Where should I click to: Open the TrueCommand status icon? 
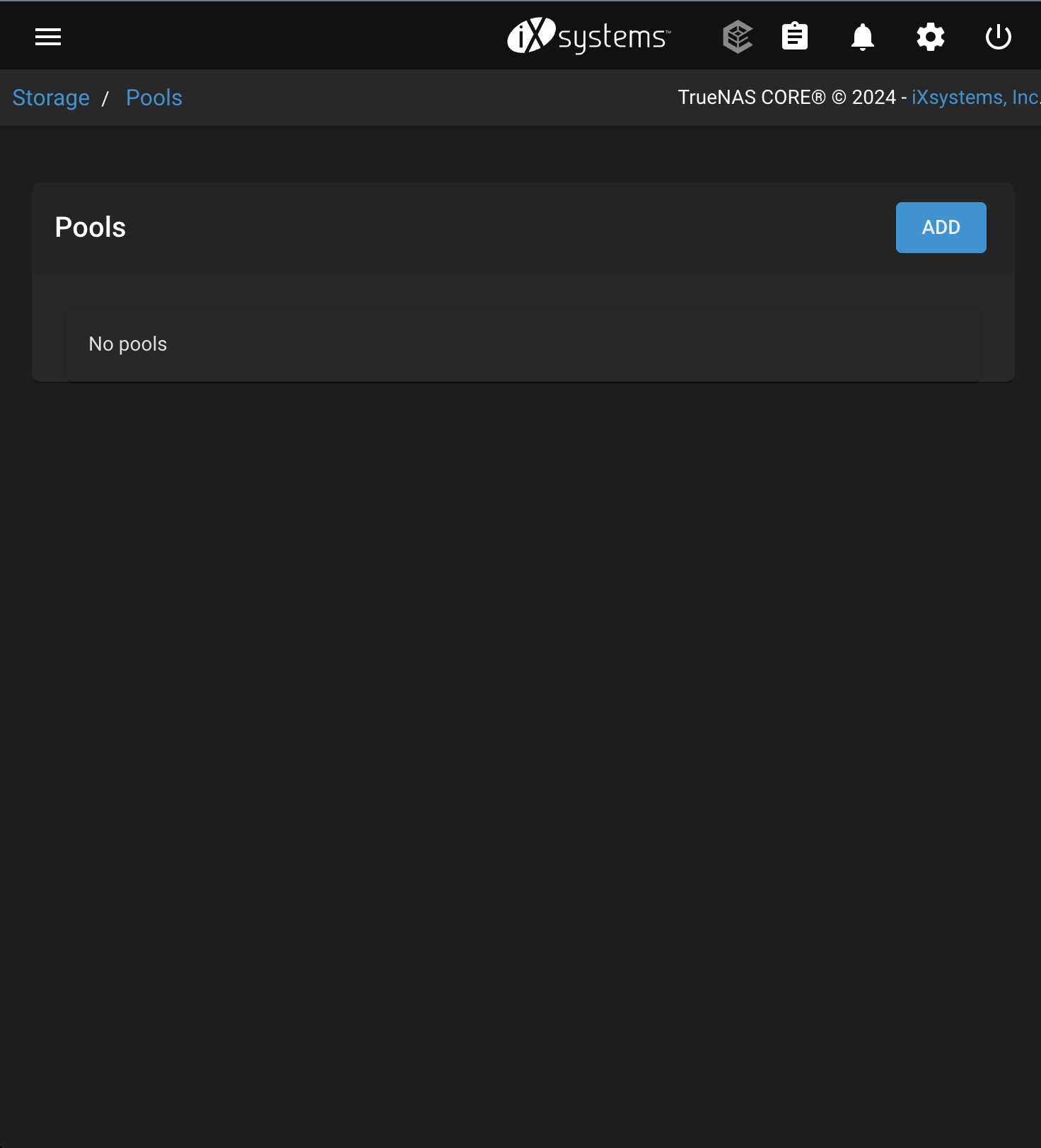[738, 37]
